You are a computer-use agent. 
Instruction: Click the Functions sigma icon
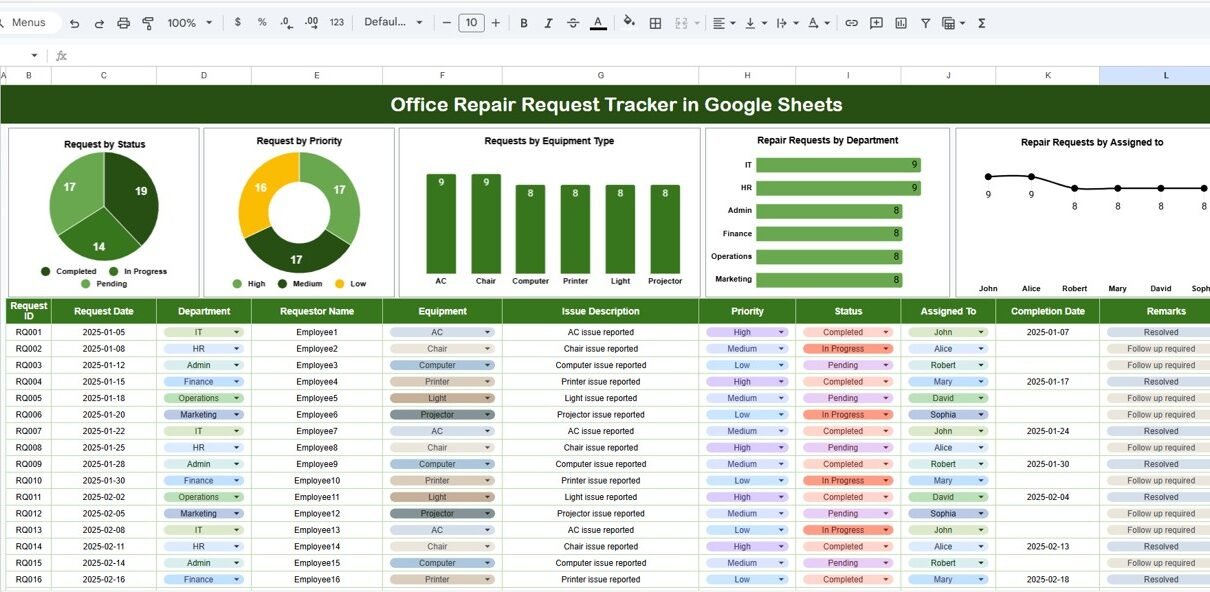pos(981,23)
